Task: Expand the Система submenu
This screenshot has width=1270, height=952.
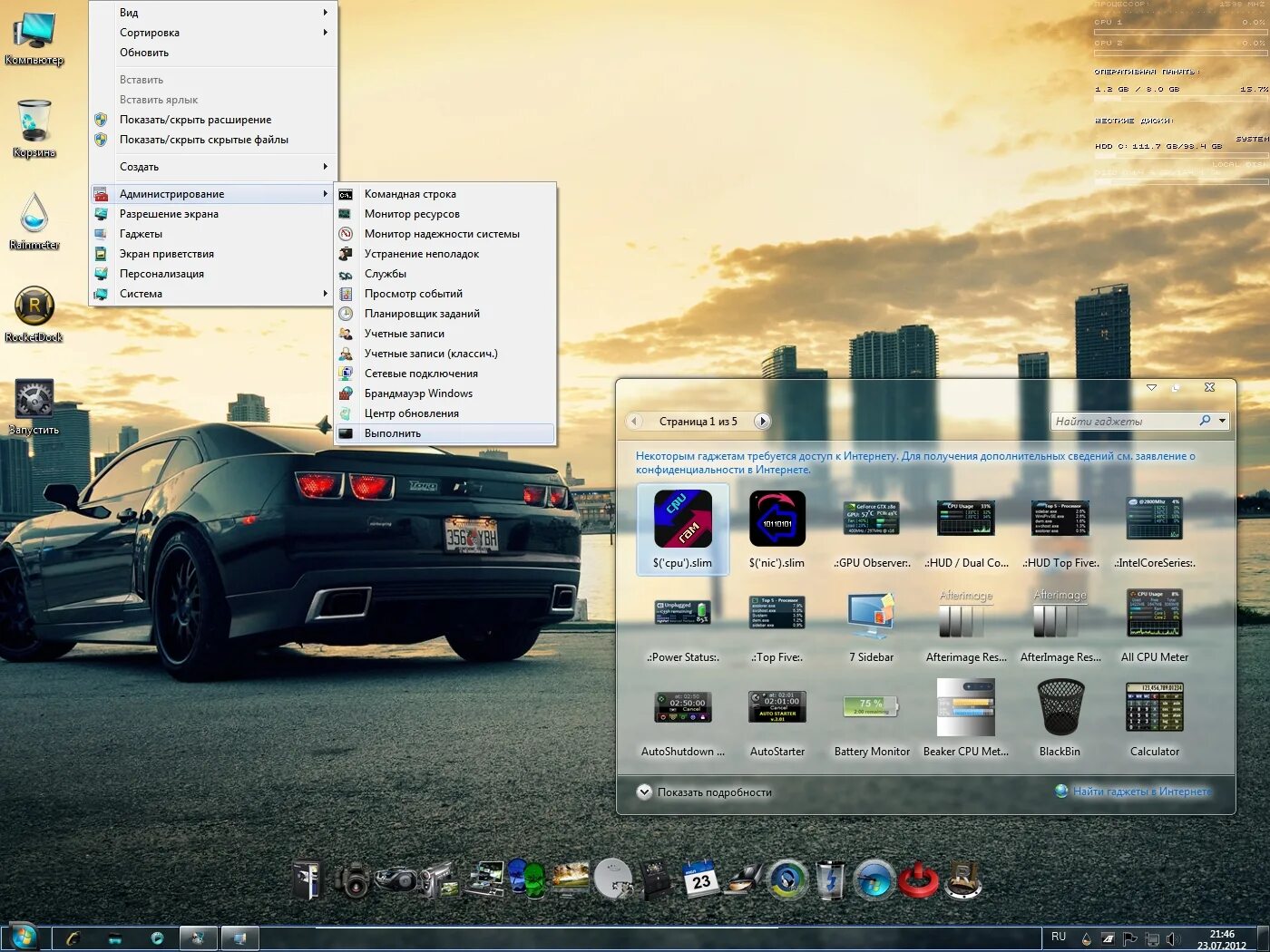Action: coord(211,294)
